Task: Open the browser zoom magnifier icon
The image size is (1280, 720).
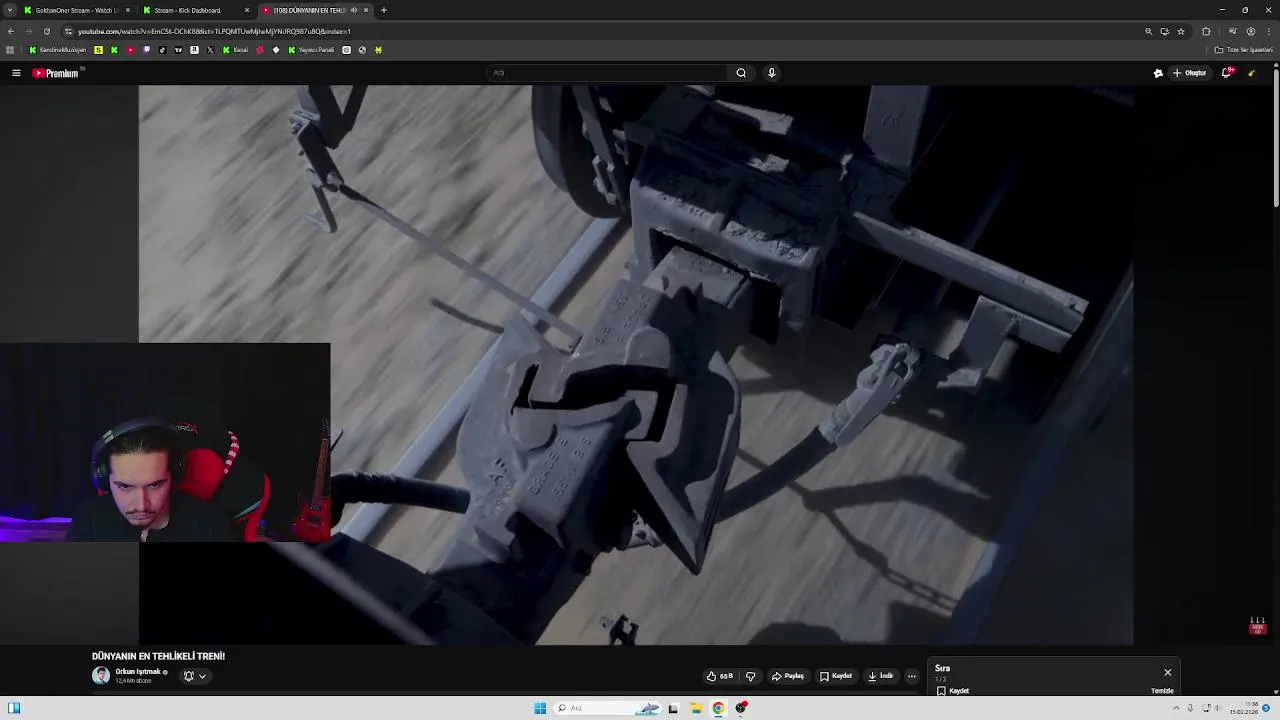Action: pyautogui.click(x=1148, y=31)
